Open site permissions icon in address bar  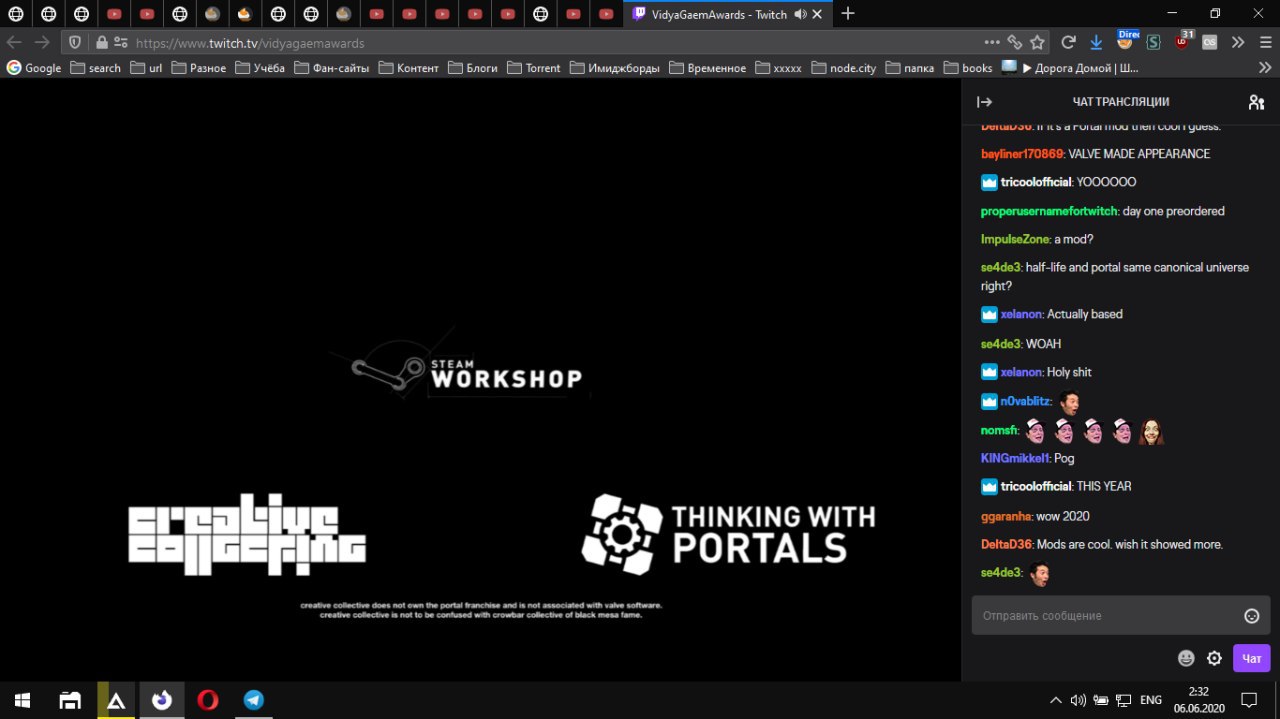point(121,43)
